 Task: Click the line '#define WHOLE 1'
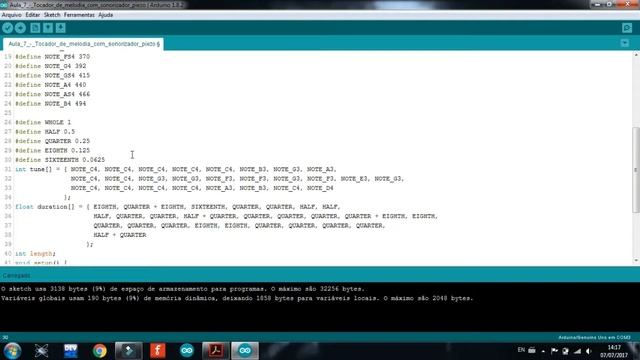point(43,122)
